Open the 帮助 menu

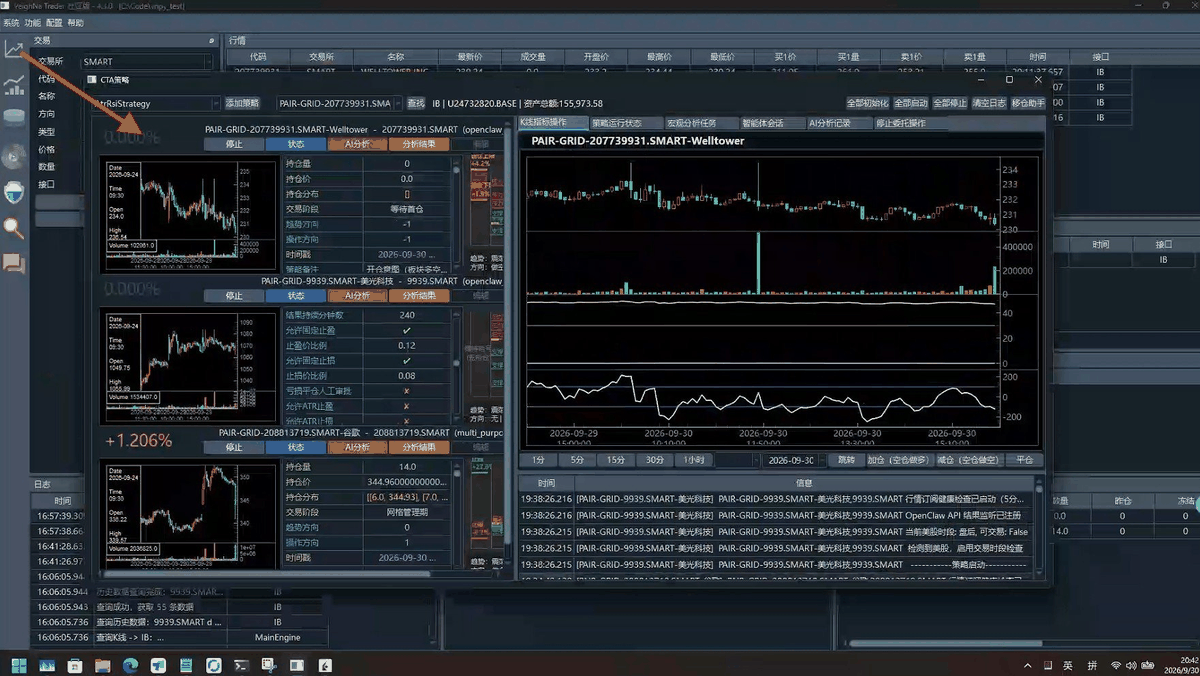tap(76, 23)
